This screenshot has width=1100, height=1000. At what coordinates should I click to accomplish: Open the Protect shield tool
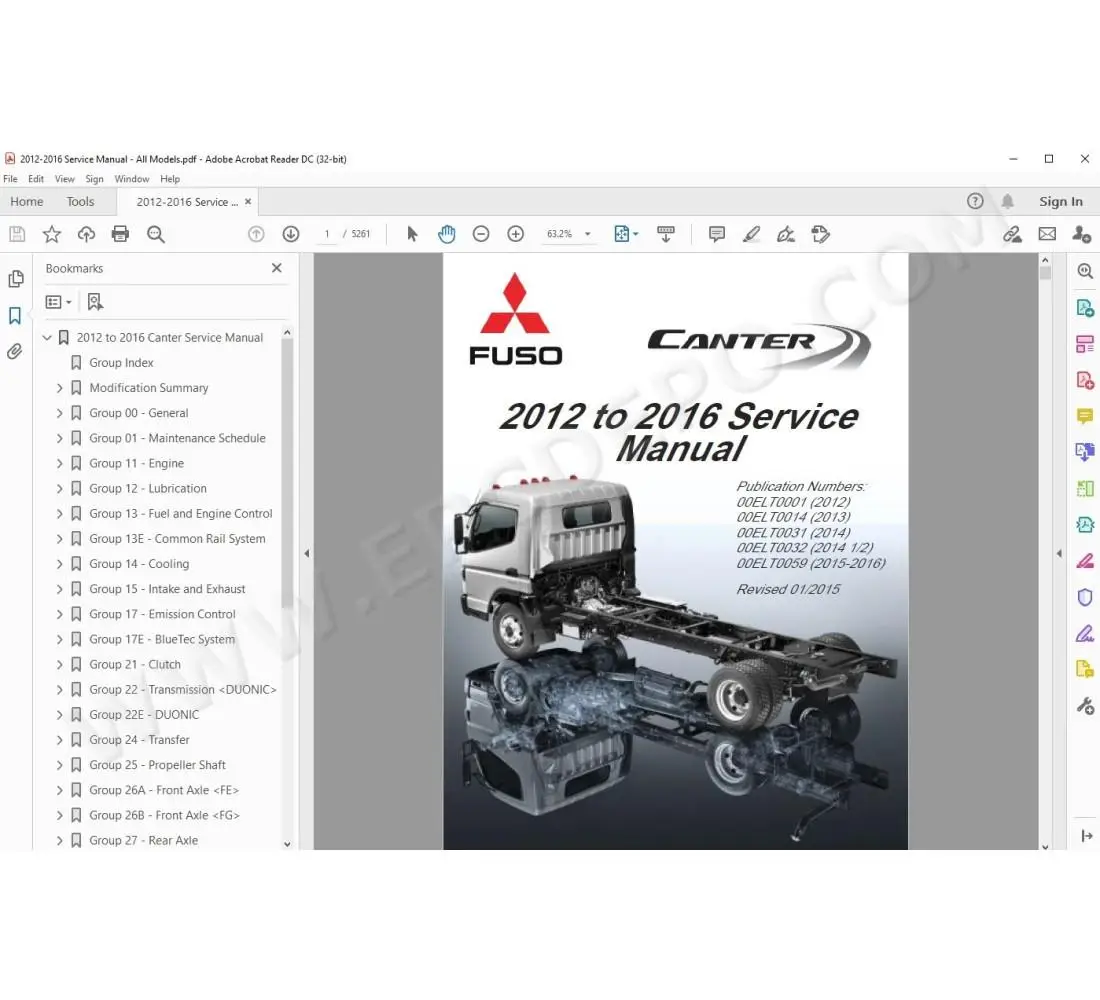click(x=1085, y=596)
